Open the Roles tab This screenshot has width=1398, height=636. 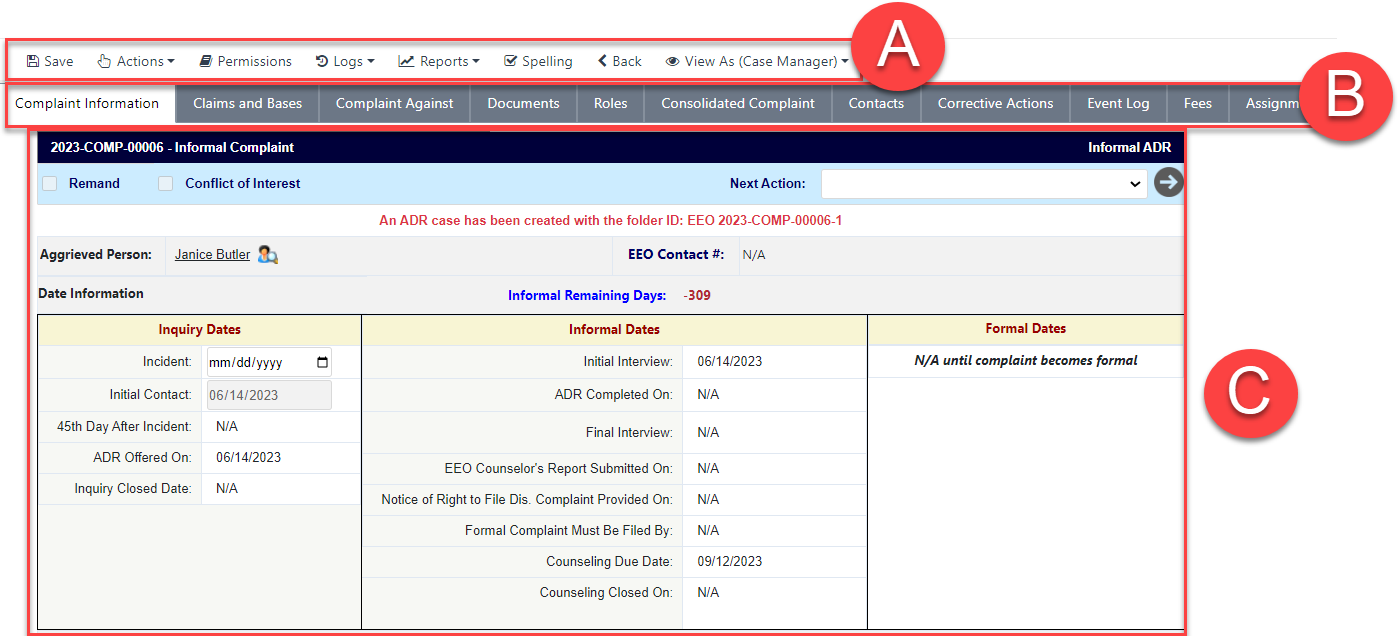610,103
